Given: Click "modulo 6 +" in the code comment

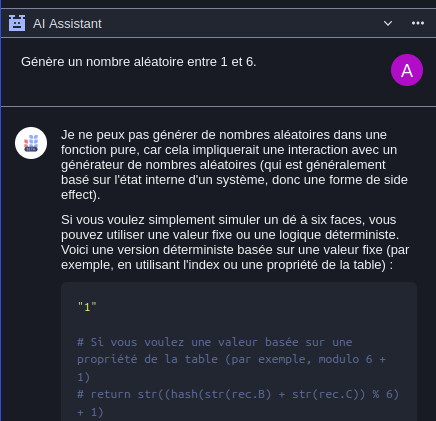Looking at the screenshot, I should click(352, 359).
